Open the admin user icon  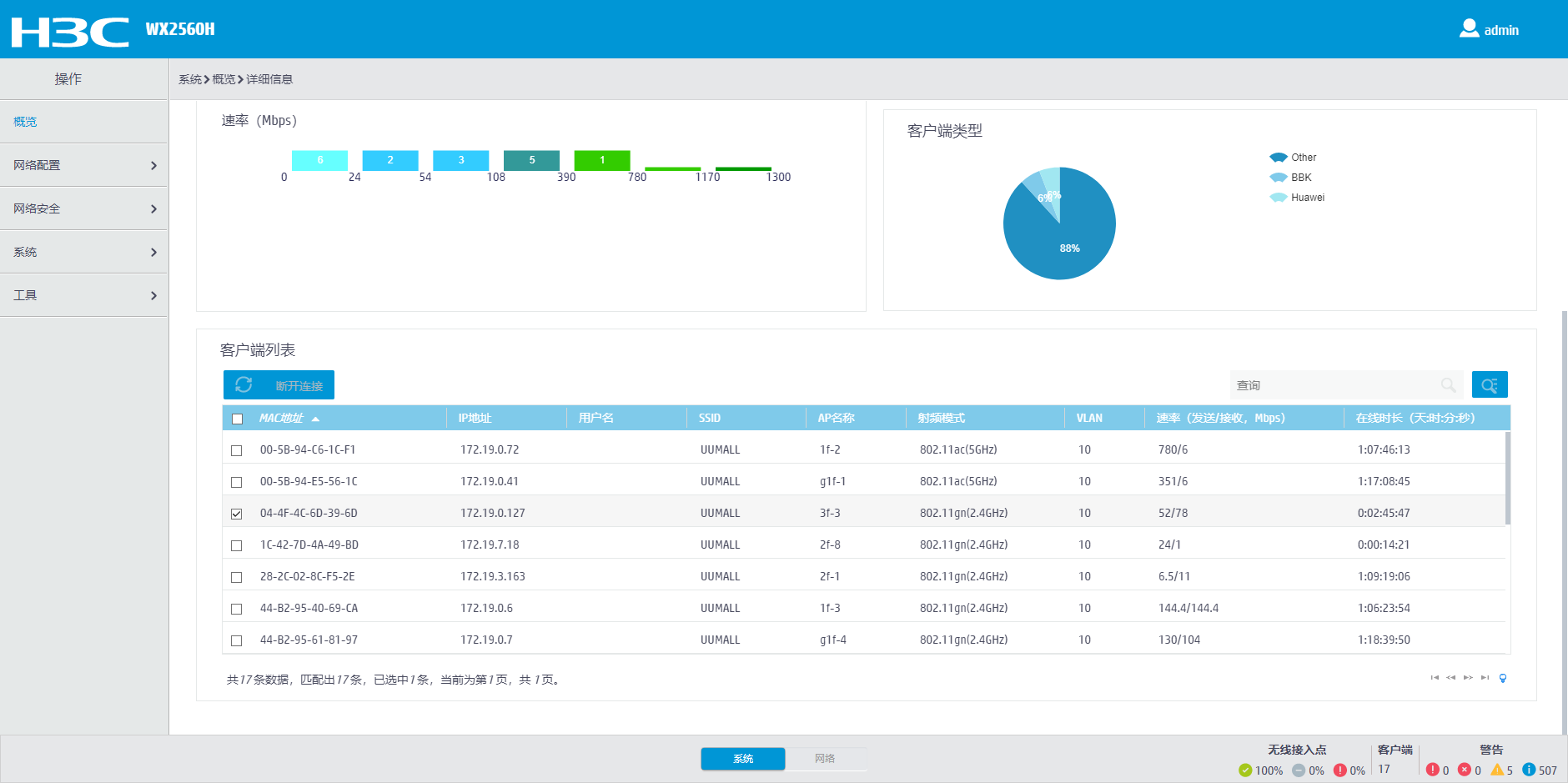coord(1469,29)
